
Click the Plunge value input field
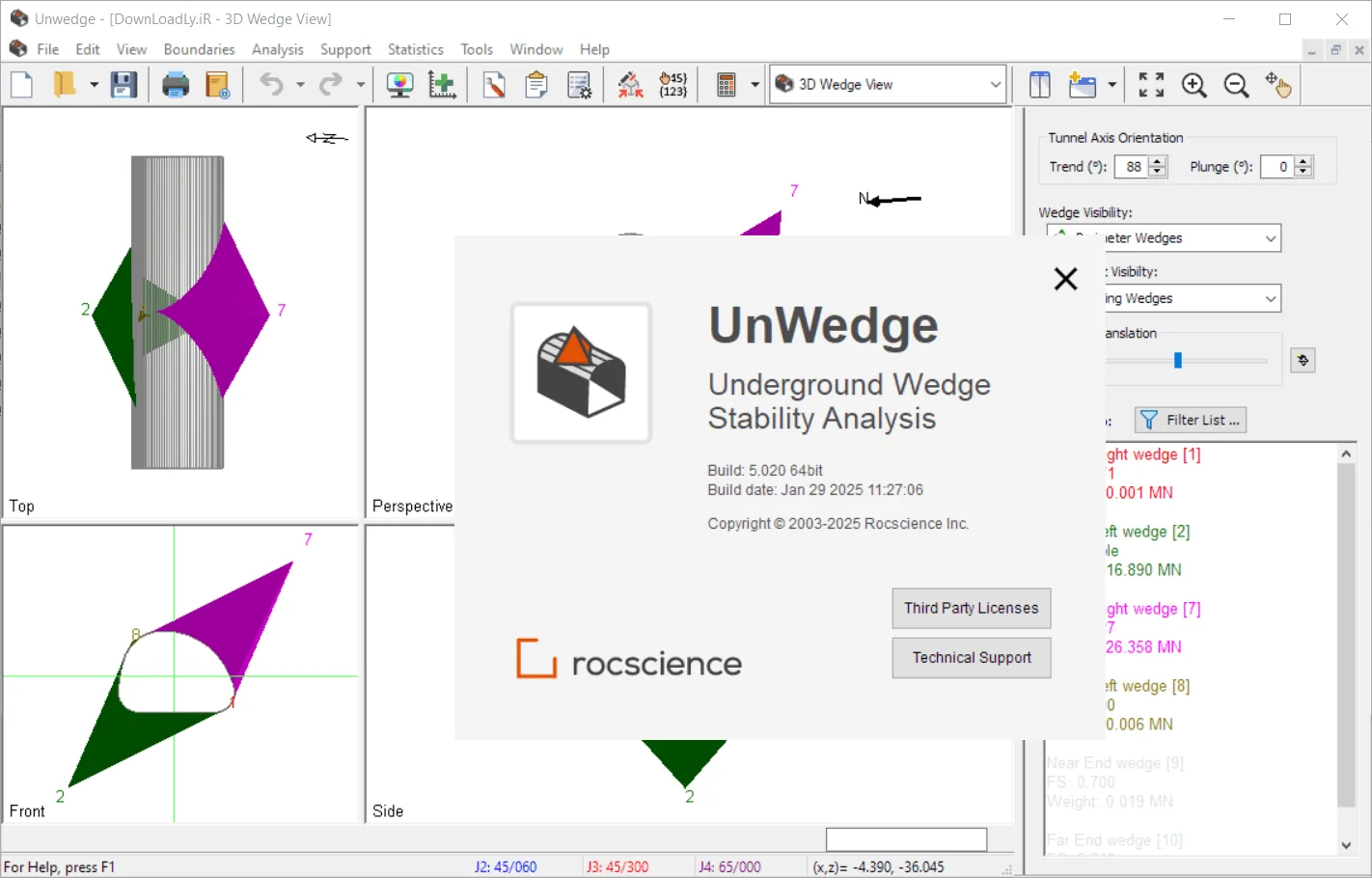pos(1278,167)
